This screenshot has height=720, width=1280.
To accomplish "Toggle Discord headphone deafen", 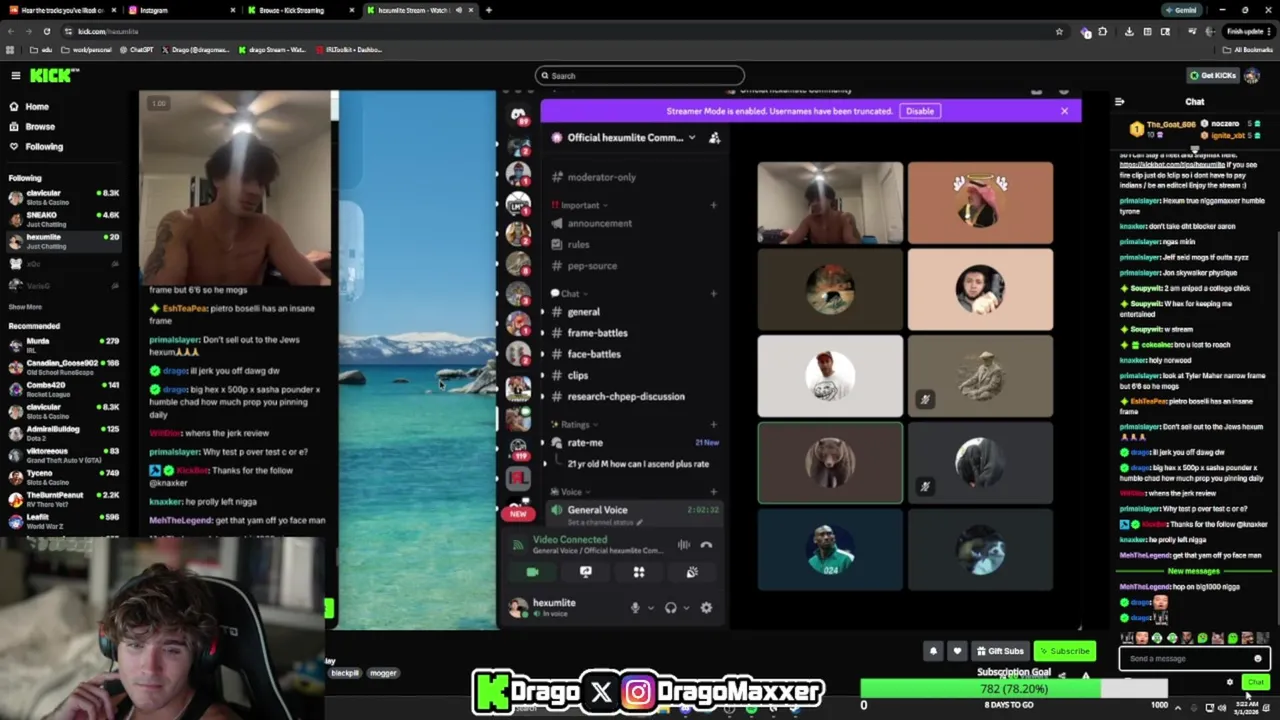I will (x=670, y=607).
